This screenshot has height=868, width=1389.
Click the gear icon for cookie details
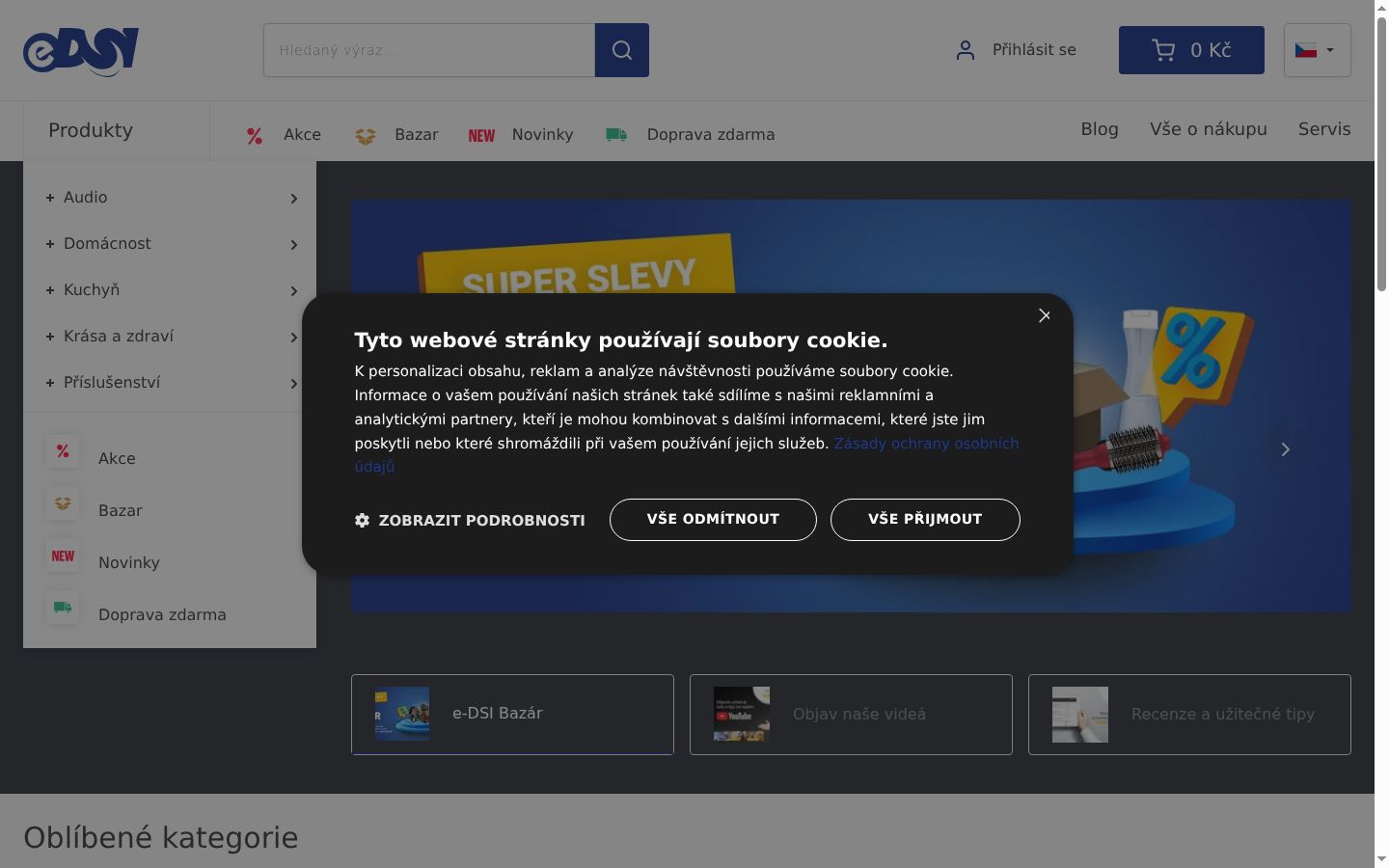(x=363, y=520)
